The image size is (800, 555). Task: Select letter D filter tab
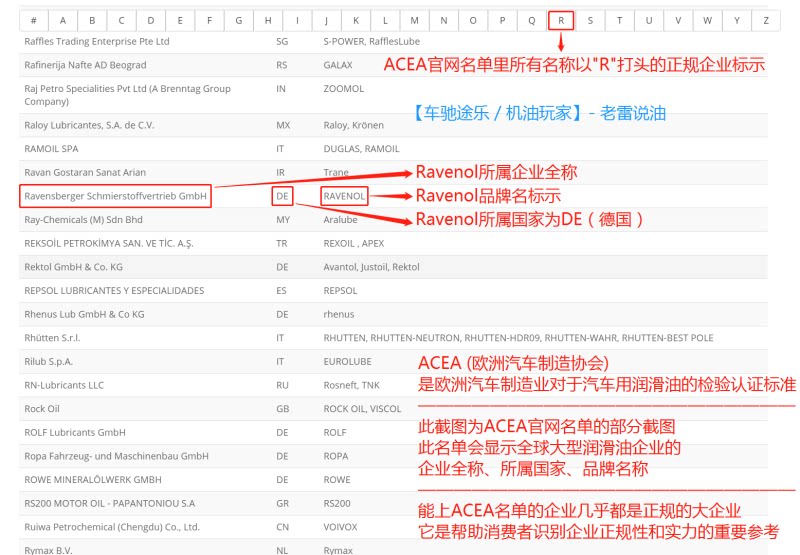click(151, 20)
